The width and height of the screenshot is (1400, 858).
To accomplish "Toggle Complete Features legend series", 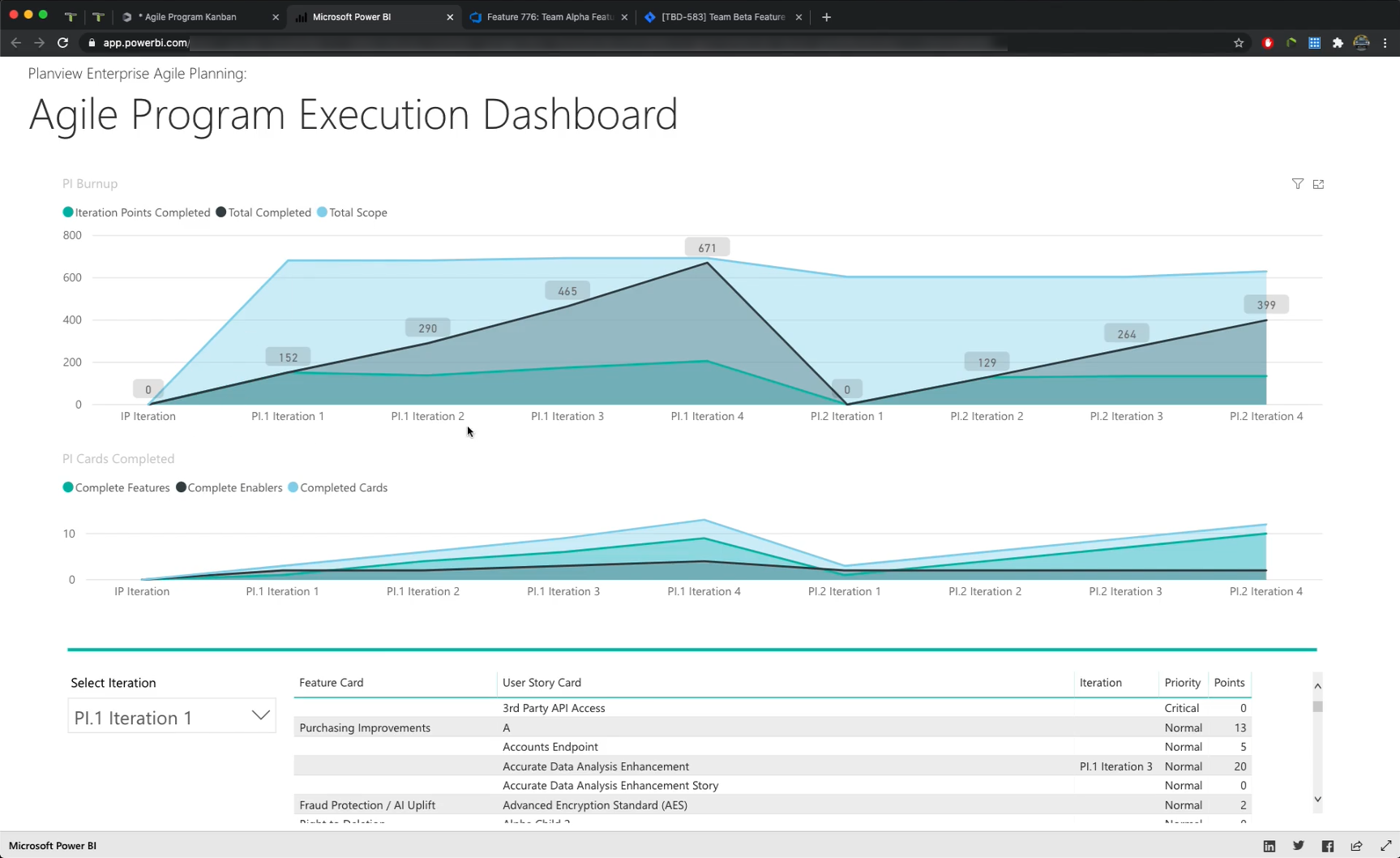I will click(116, 487).
